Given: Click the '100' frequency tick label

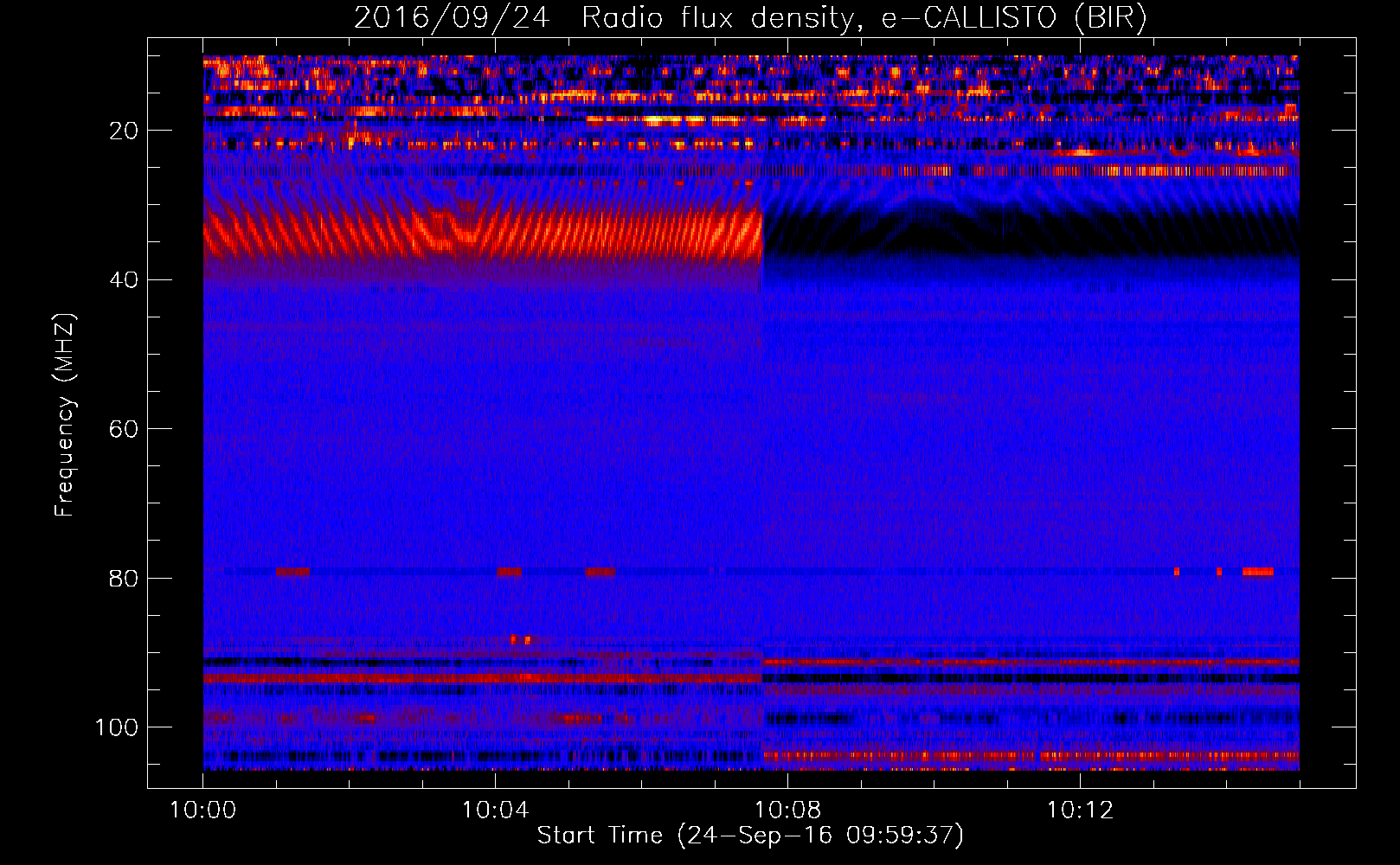Looking at the screenshot, I should 117,727.
